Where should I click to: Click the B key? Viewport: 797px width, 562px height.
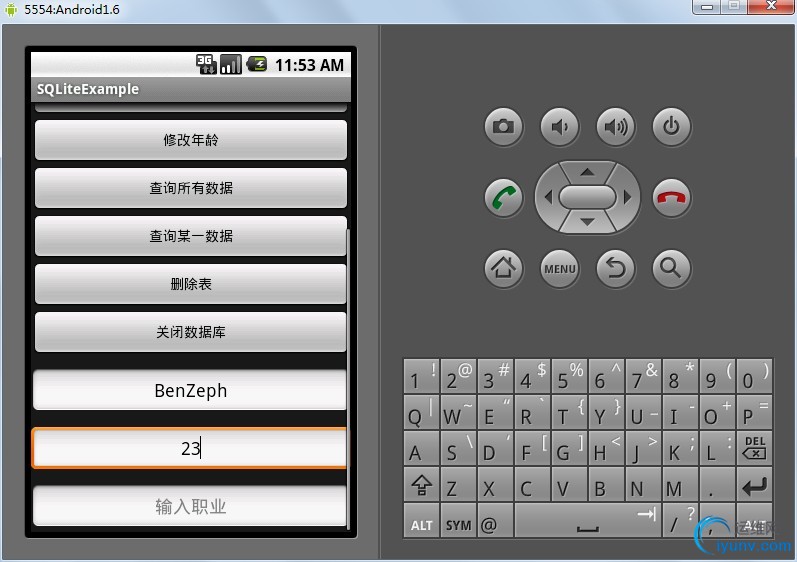(606, 484)
